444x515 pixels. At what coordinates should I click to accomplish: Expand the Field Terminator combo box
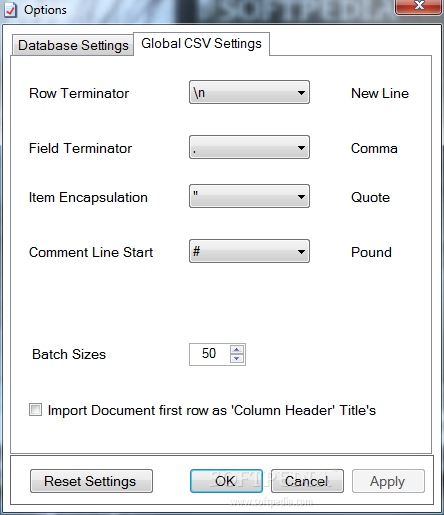pyautogui.click(x=249, y=147)
